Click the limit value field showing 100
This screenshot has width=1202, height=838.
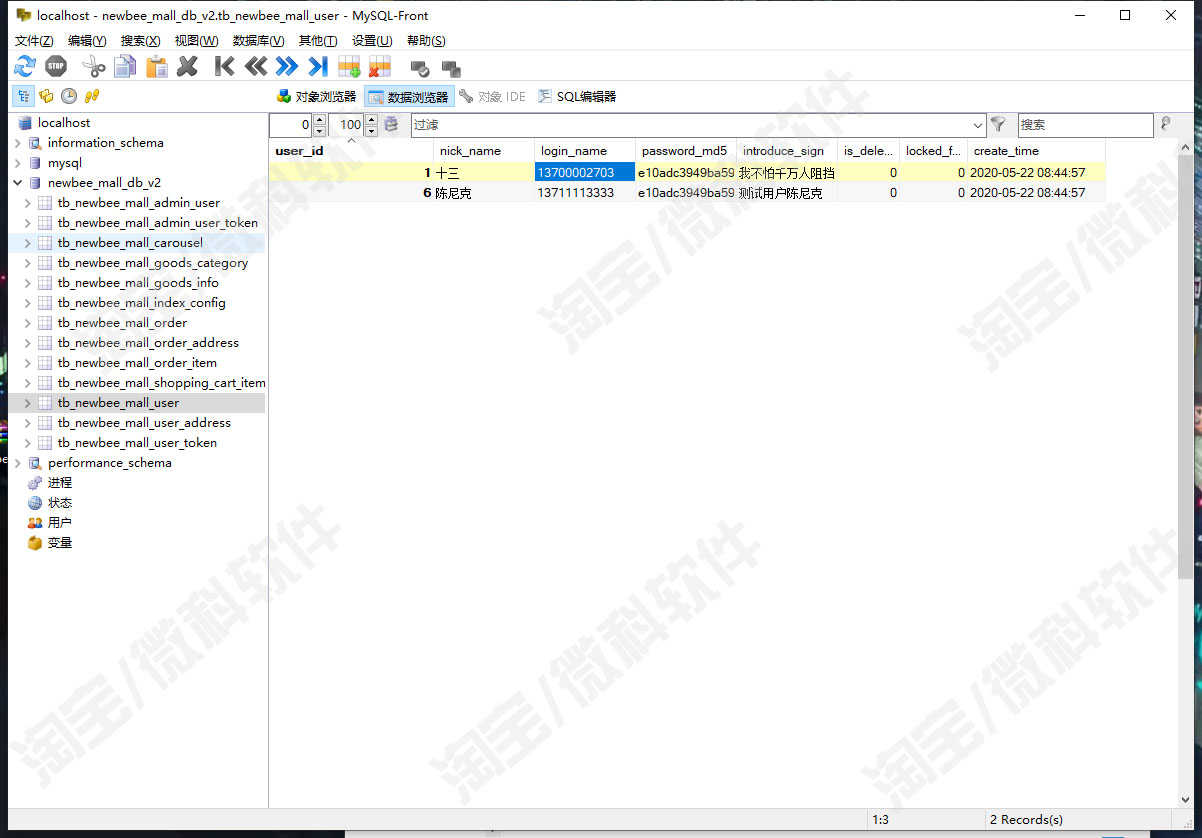(346, 125)
